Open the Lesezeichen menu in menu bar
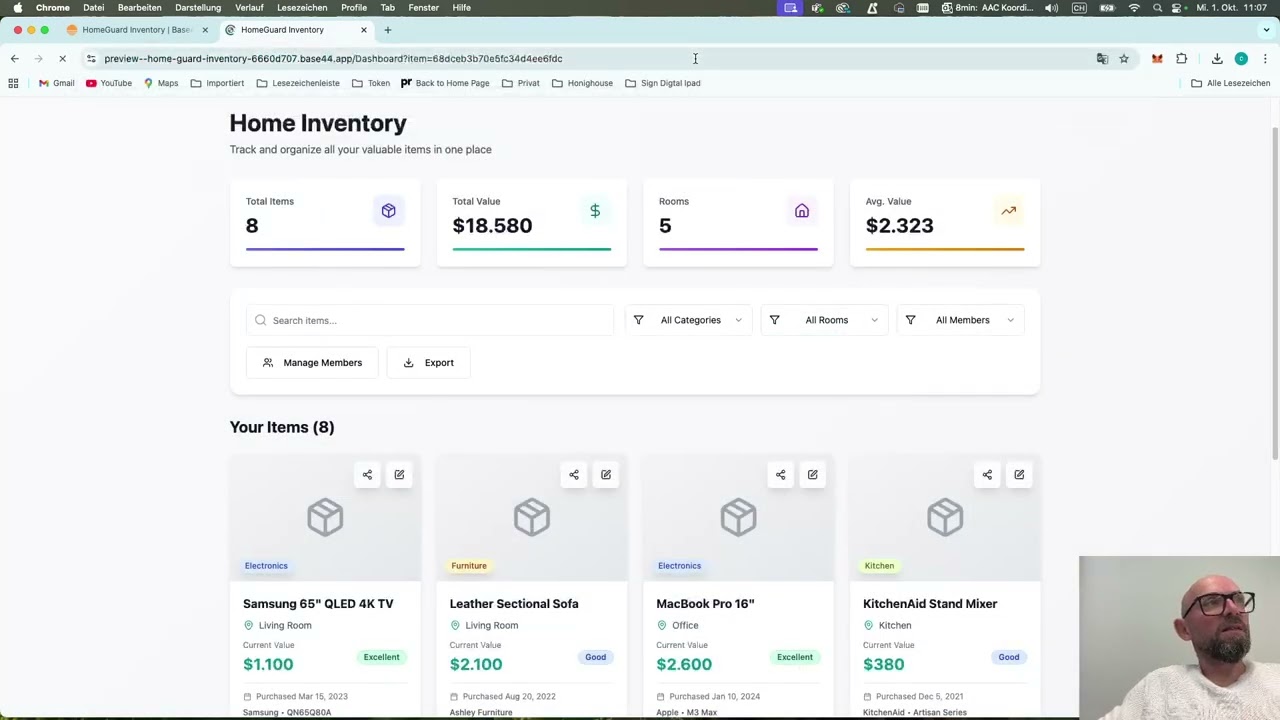This screenshot has height=720, width=1280. pyautogui.click(x=302, y=7)
